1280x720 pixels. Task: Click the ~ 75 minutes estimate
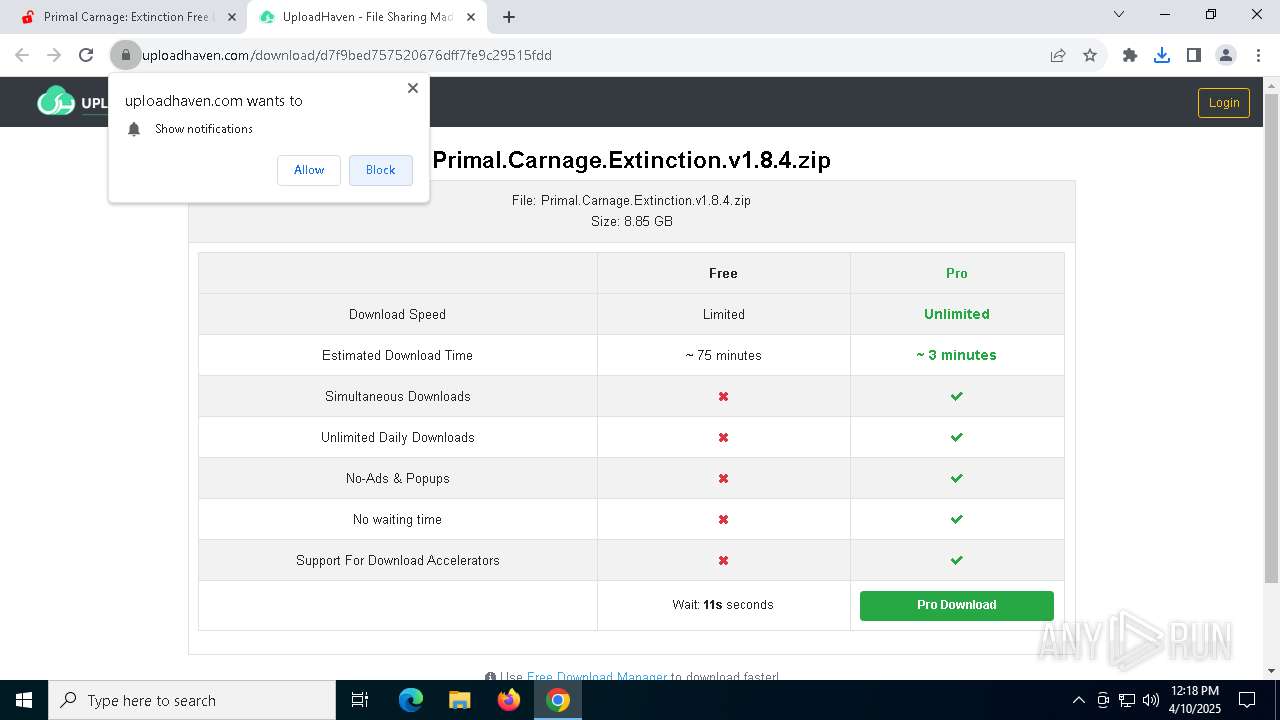click(x=723, y=355)
